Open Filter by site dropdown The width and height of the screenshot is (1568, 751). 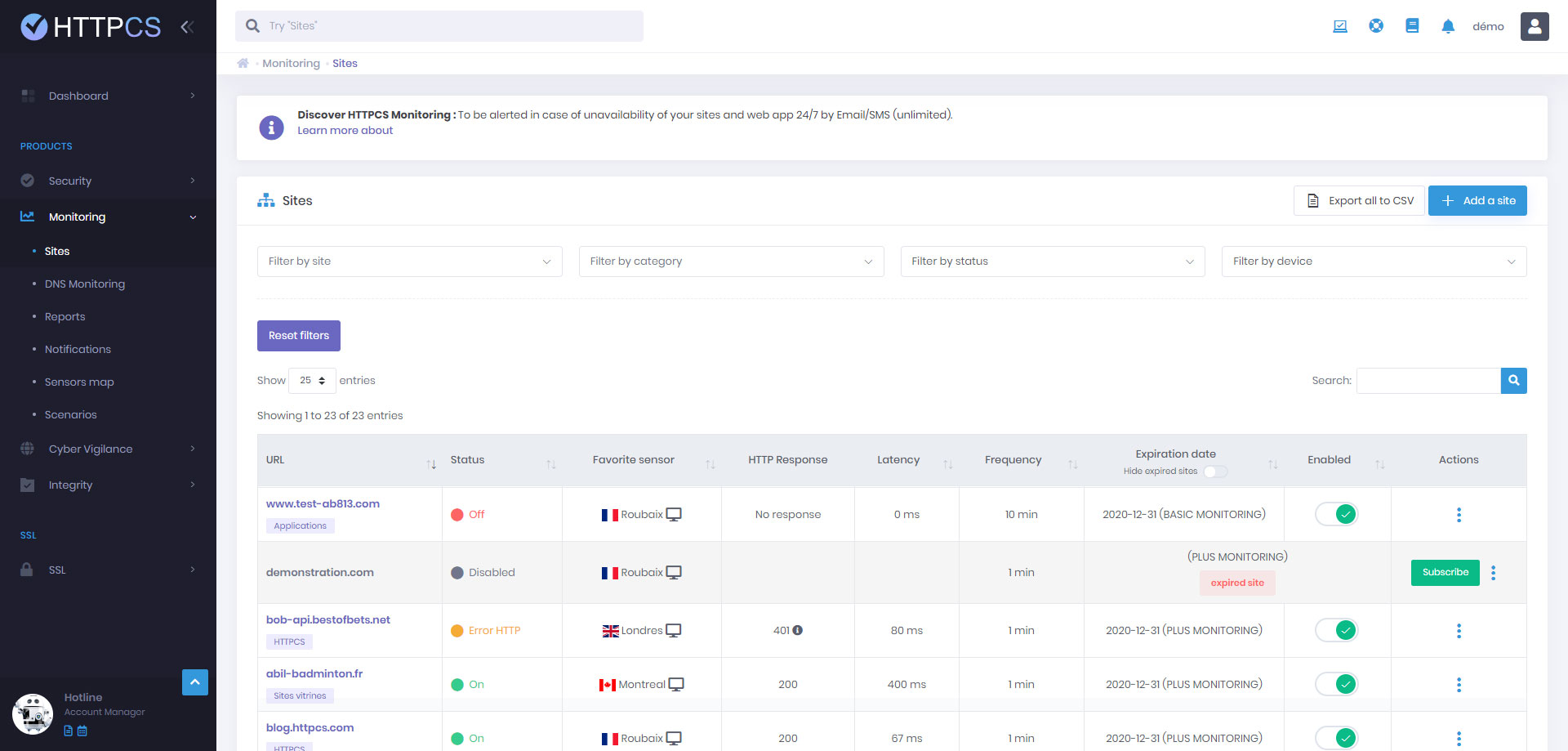409,262
